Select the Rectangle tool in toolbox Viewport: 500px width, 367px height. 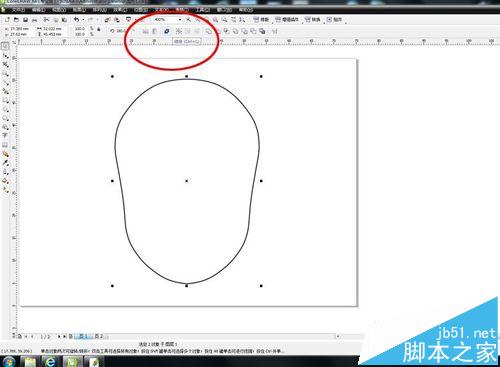(x=5, y=100)
